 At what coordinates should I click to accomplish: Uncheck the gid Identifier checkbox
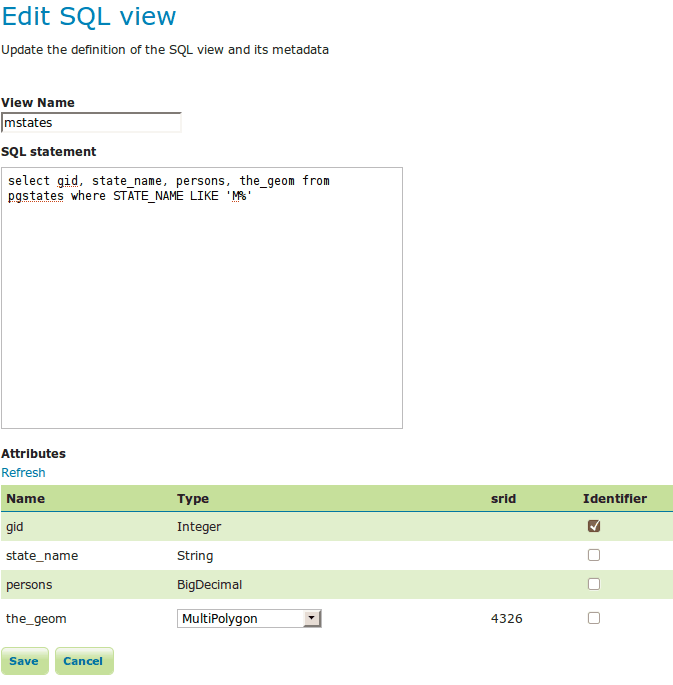coord(594,526)
